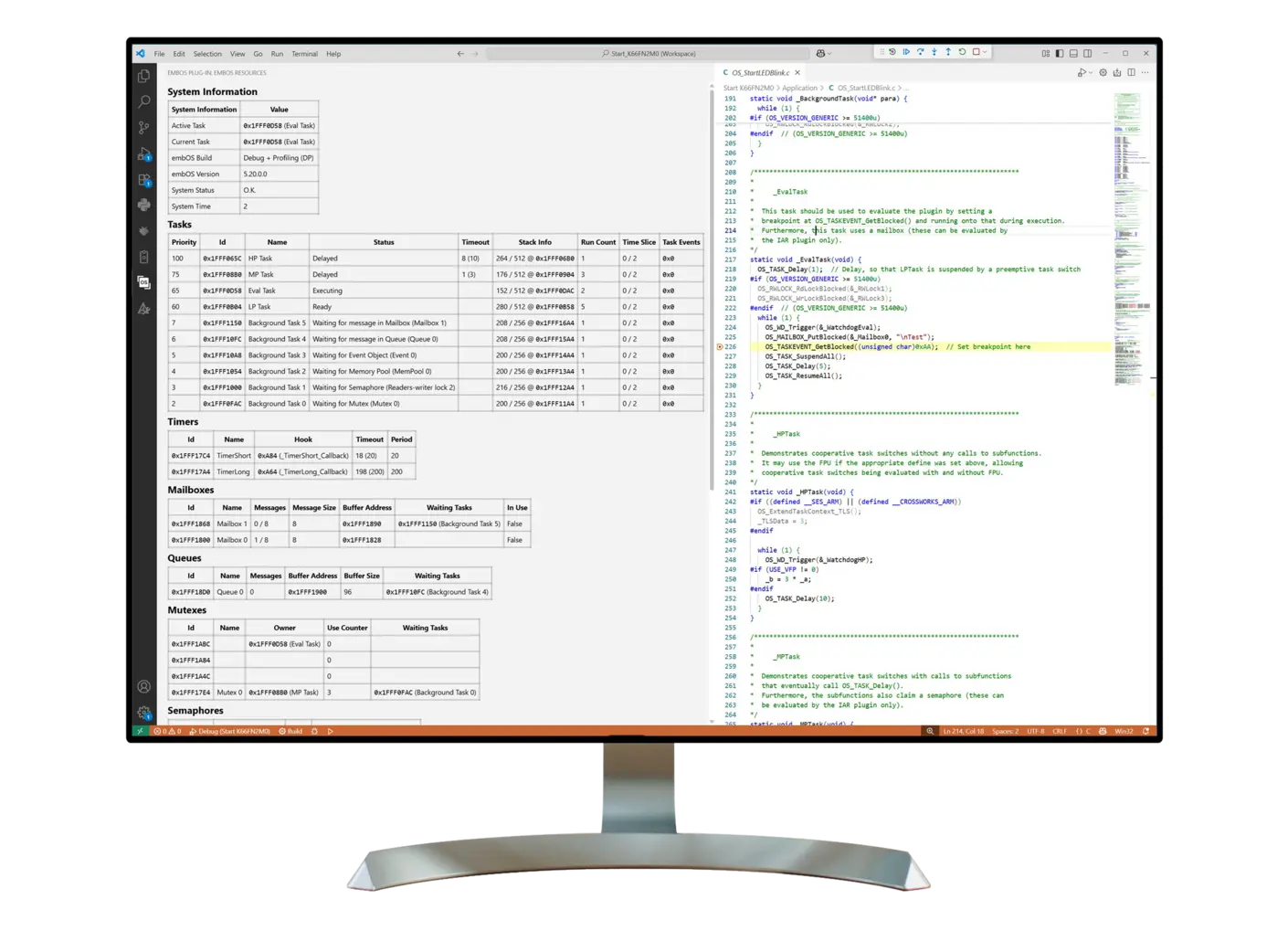Toggle primary sidebar visibility
This screenshot has width=1288, height=931.
point(1060,53)
